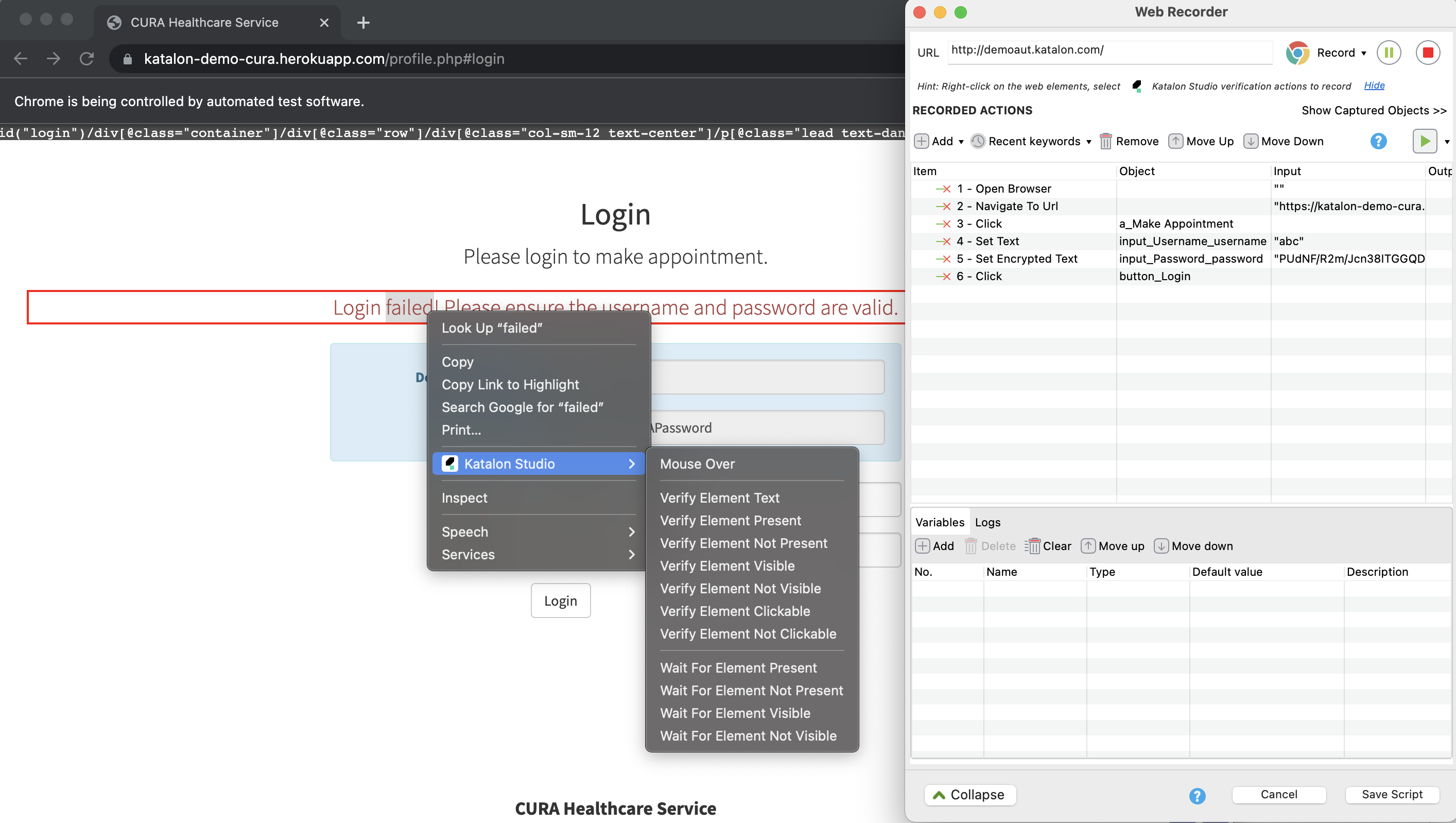This screenshot has height=823, width=1456.
Task: Expand Show Captured Objects panel
Action: (1374, 110)
